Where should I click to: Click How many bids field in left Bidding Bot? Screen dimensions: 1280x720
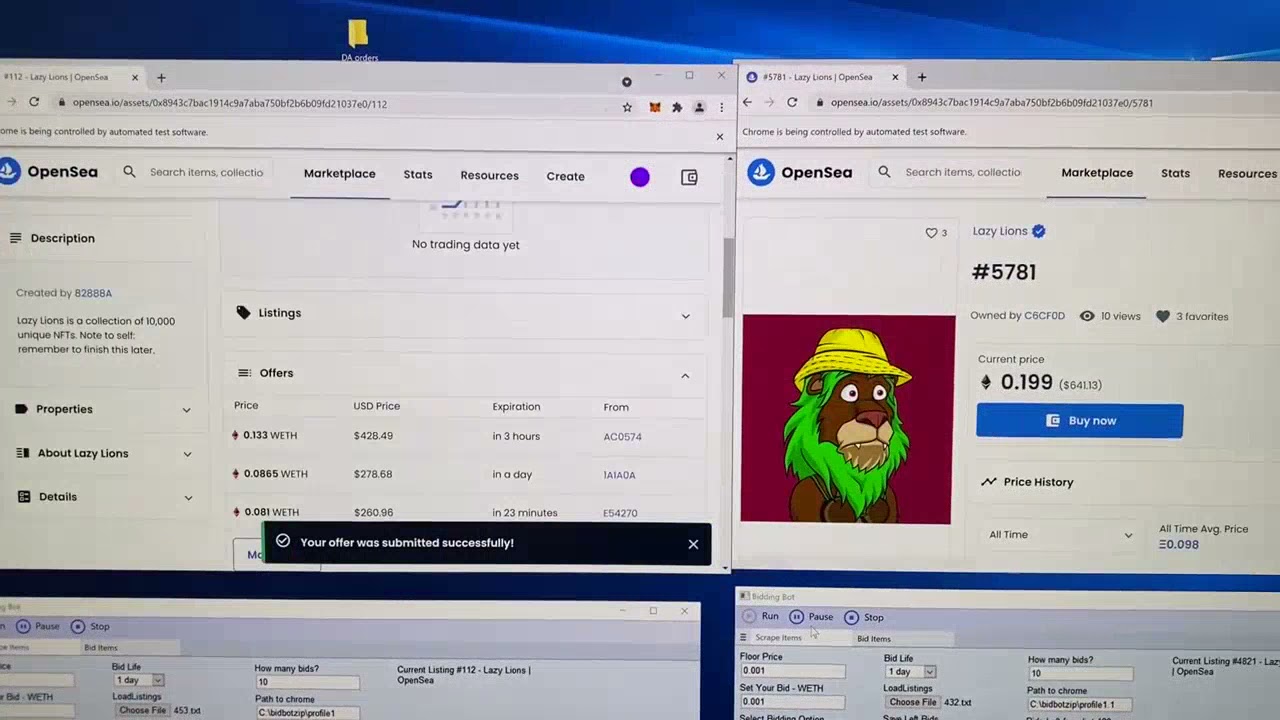pyautogui.click(x=306, y=682)
